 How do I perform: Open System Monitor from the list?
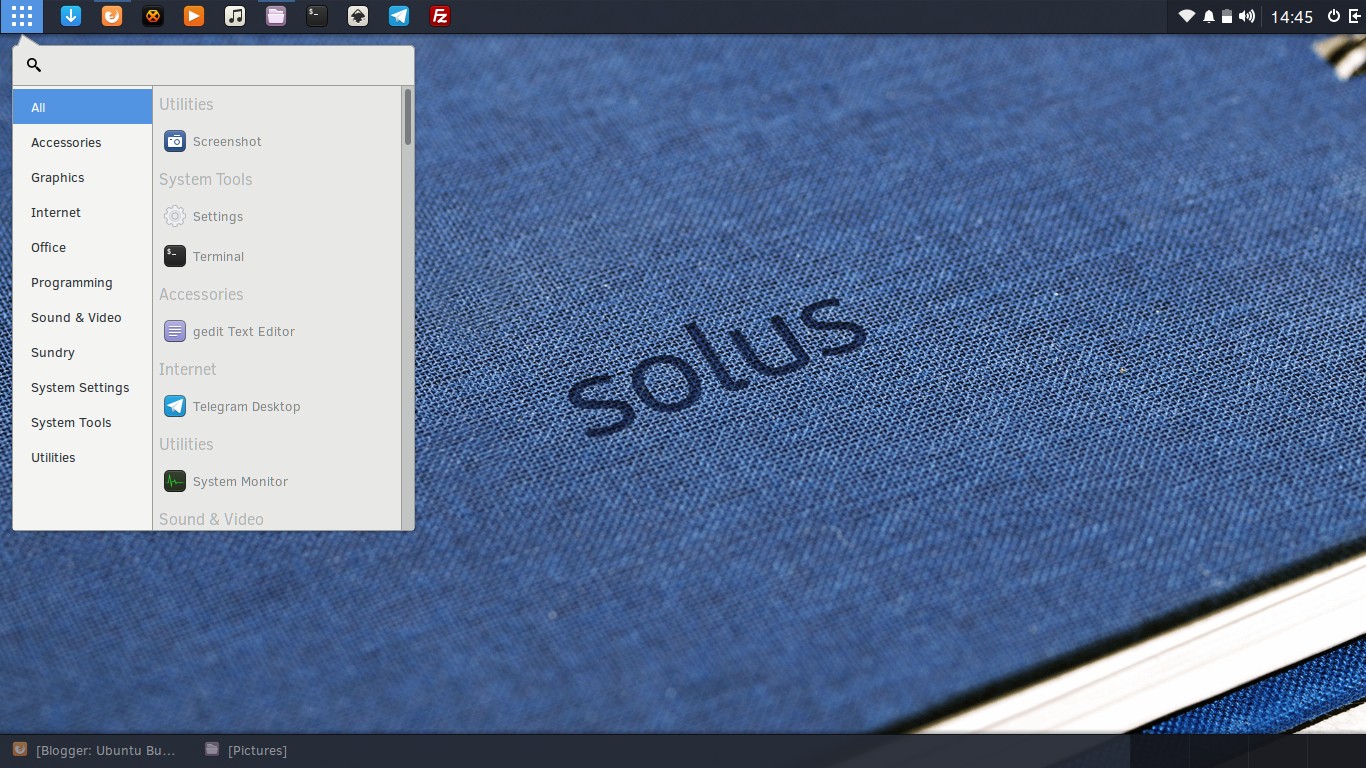tap(277, 481)
